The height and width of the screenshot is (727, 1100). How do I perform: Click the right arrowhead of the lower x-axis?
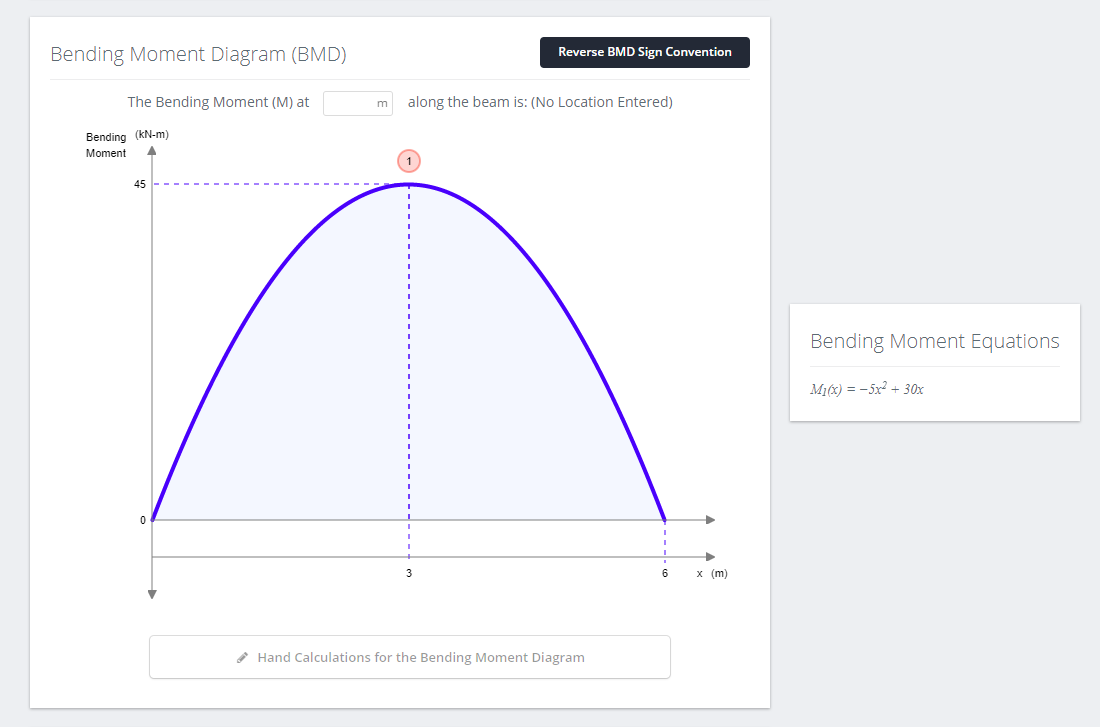(x=710, y=556)
